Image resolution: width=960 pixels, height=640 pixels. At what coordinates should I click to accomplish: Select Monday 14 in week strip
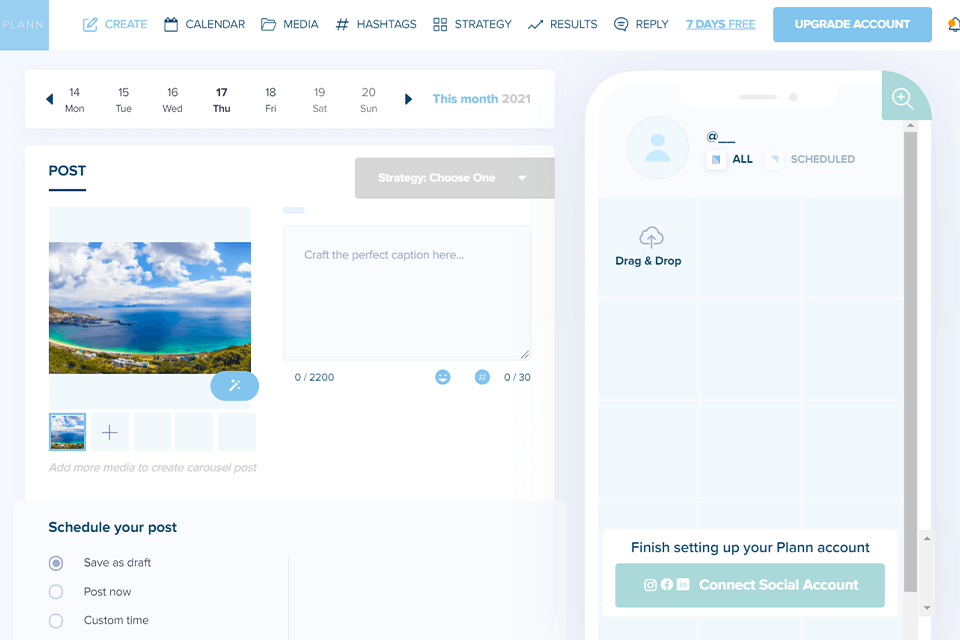pyautogui.click(x=75, y=100)
